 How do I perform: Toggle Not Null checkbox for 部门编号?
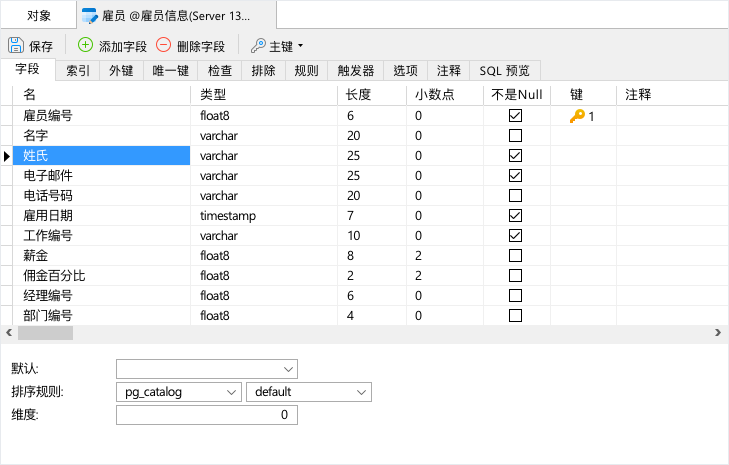[x=515, y=315]
